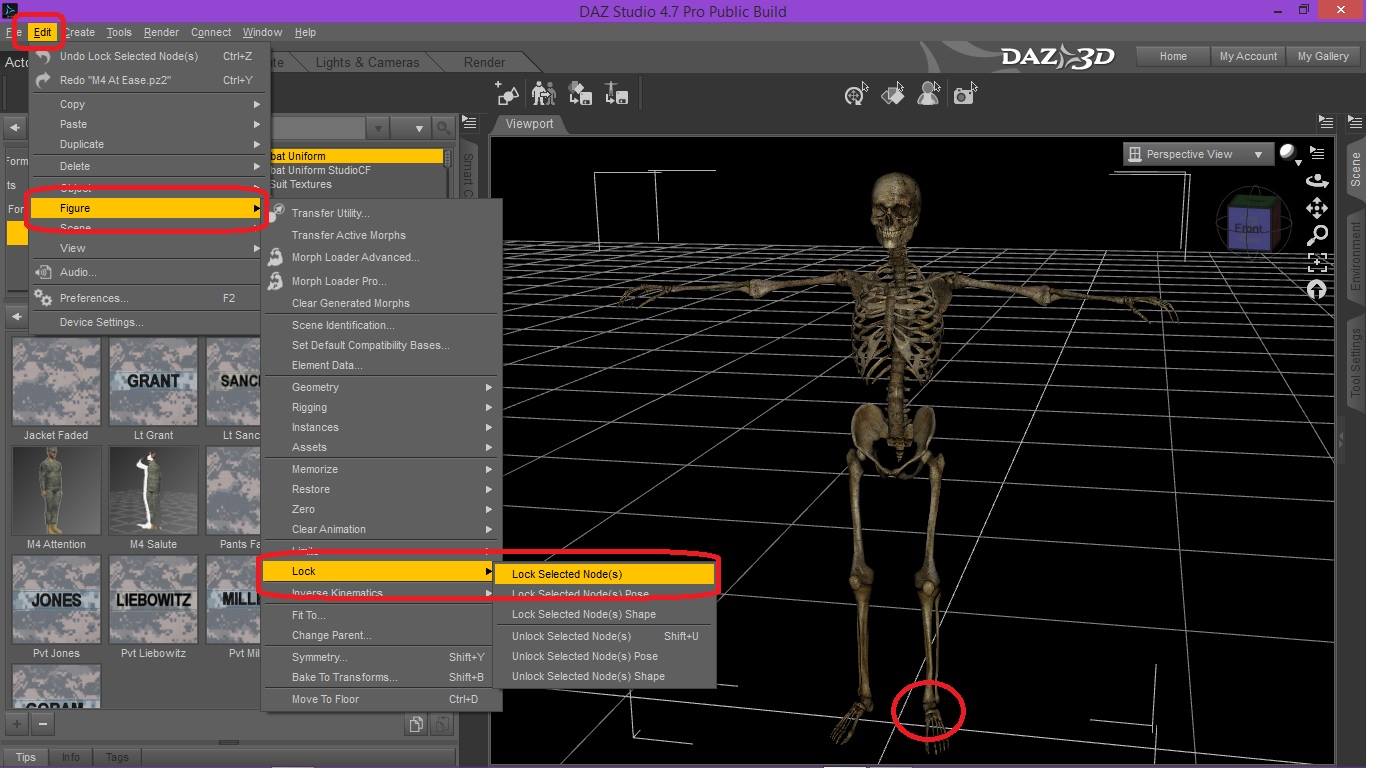The height and width of the screenshot is (770, 1388).
Task: Click the search magnifier in content pane
Action: (x=443, y=128)
